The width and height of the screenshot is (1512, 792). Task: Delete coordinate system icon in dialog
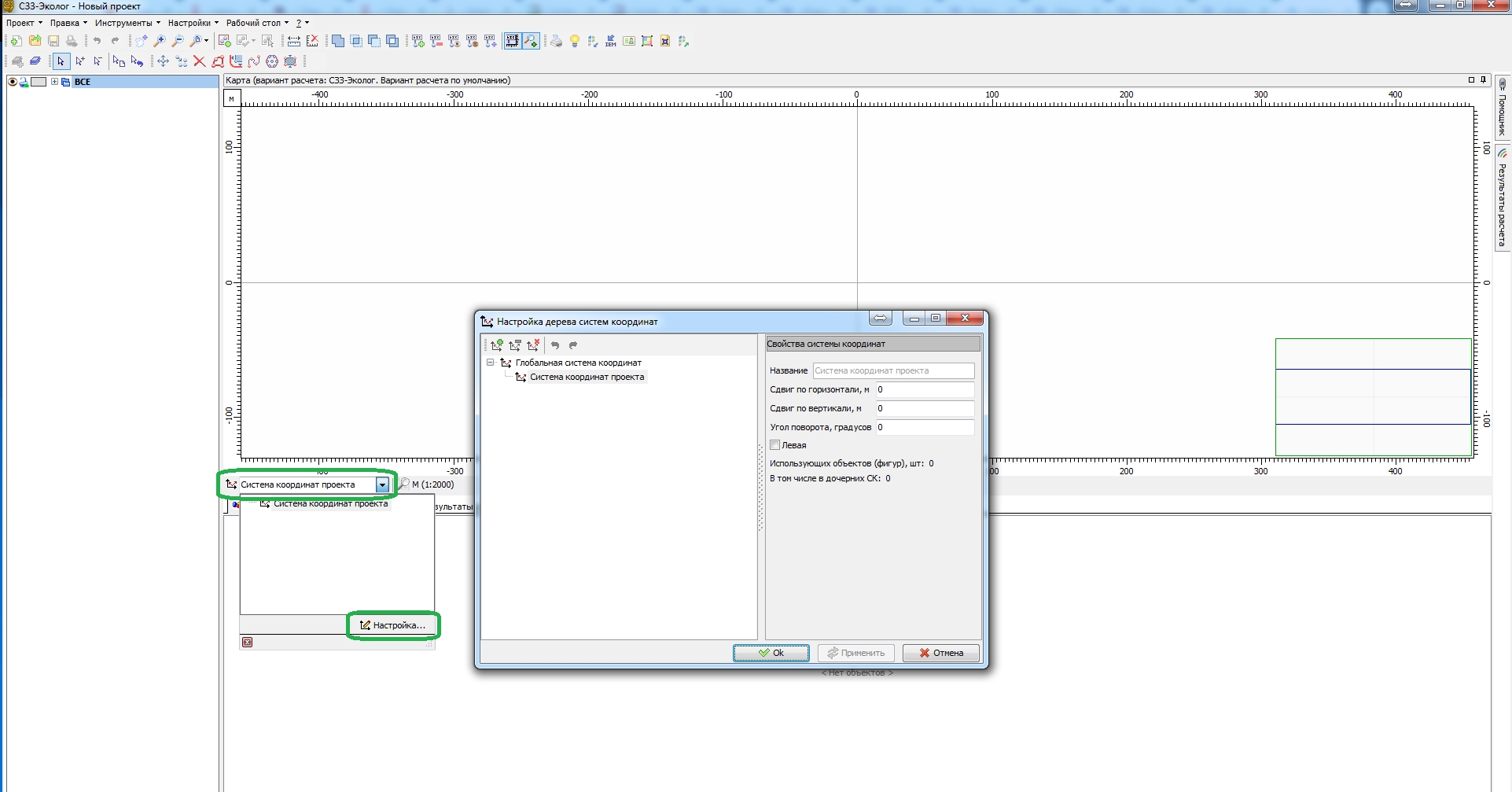(x=533, y=345)
